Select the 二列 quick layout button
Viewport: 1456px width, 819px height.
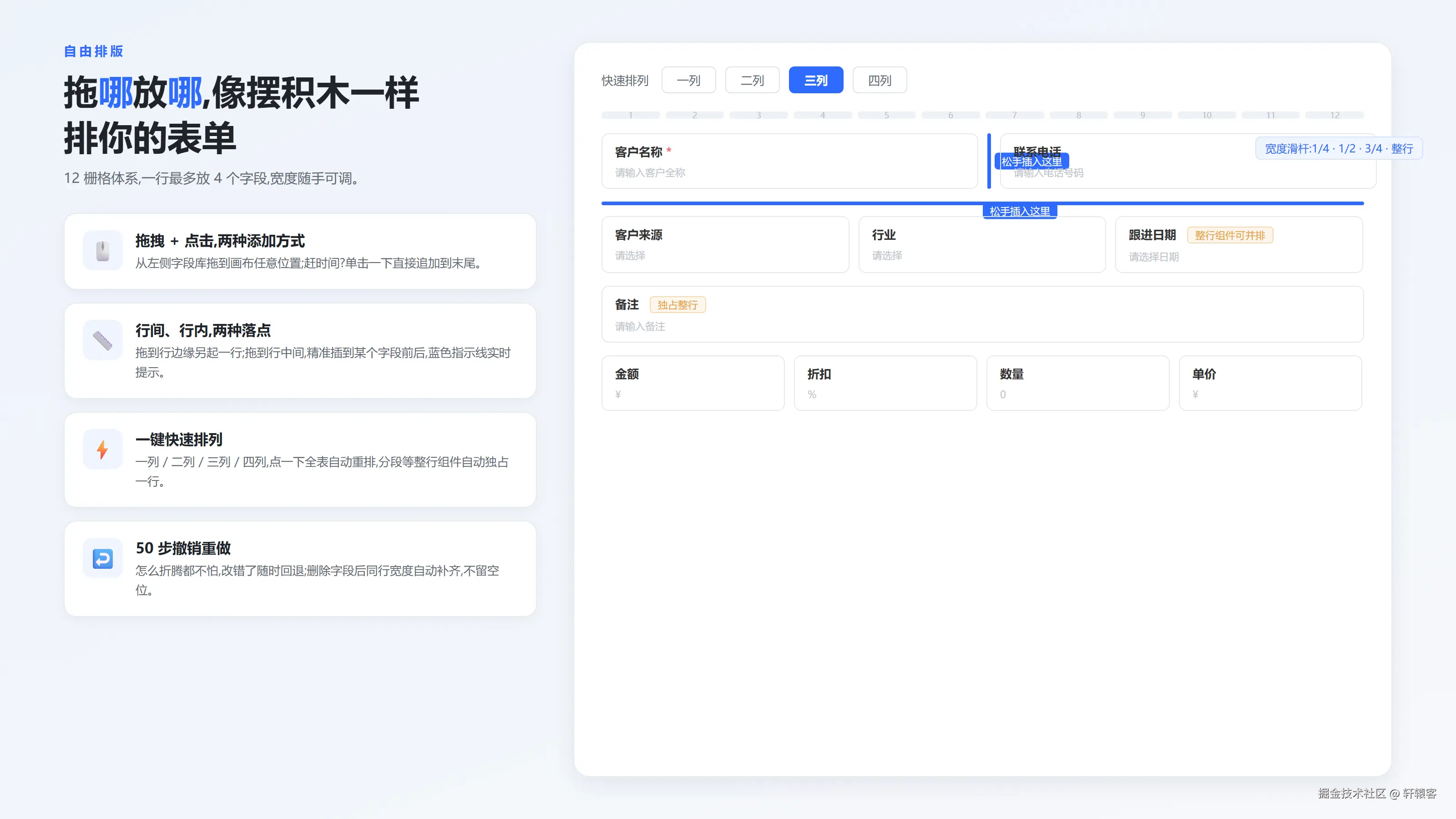[x=752, y=80]
